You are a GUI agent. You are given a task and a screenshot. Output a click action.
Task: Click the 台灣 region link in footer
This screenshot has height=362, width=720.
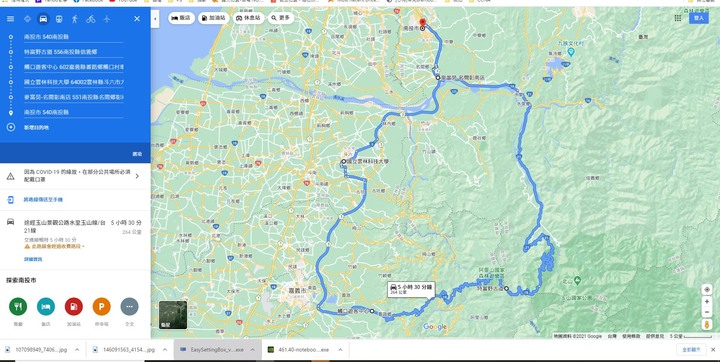(x=612, y=336)
